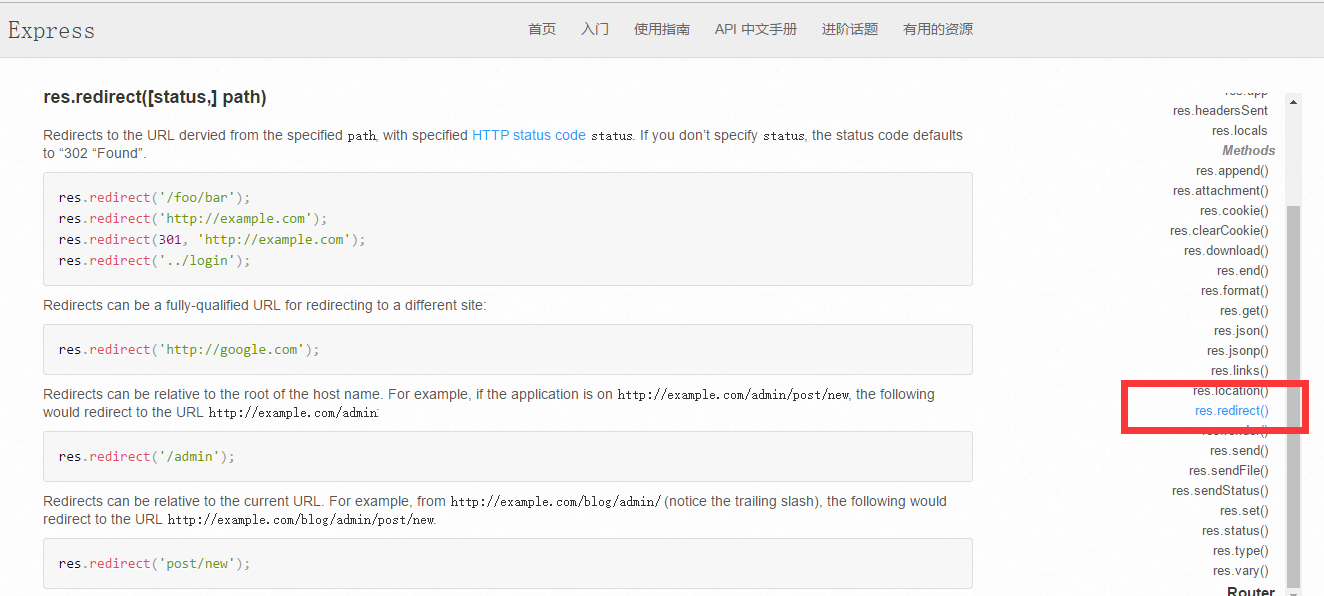1324x596 pixels.
Task: Jump to res.vary() in sidebar
Action: 1241,571
